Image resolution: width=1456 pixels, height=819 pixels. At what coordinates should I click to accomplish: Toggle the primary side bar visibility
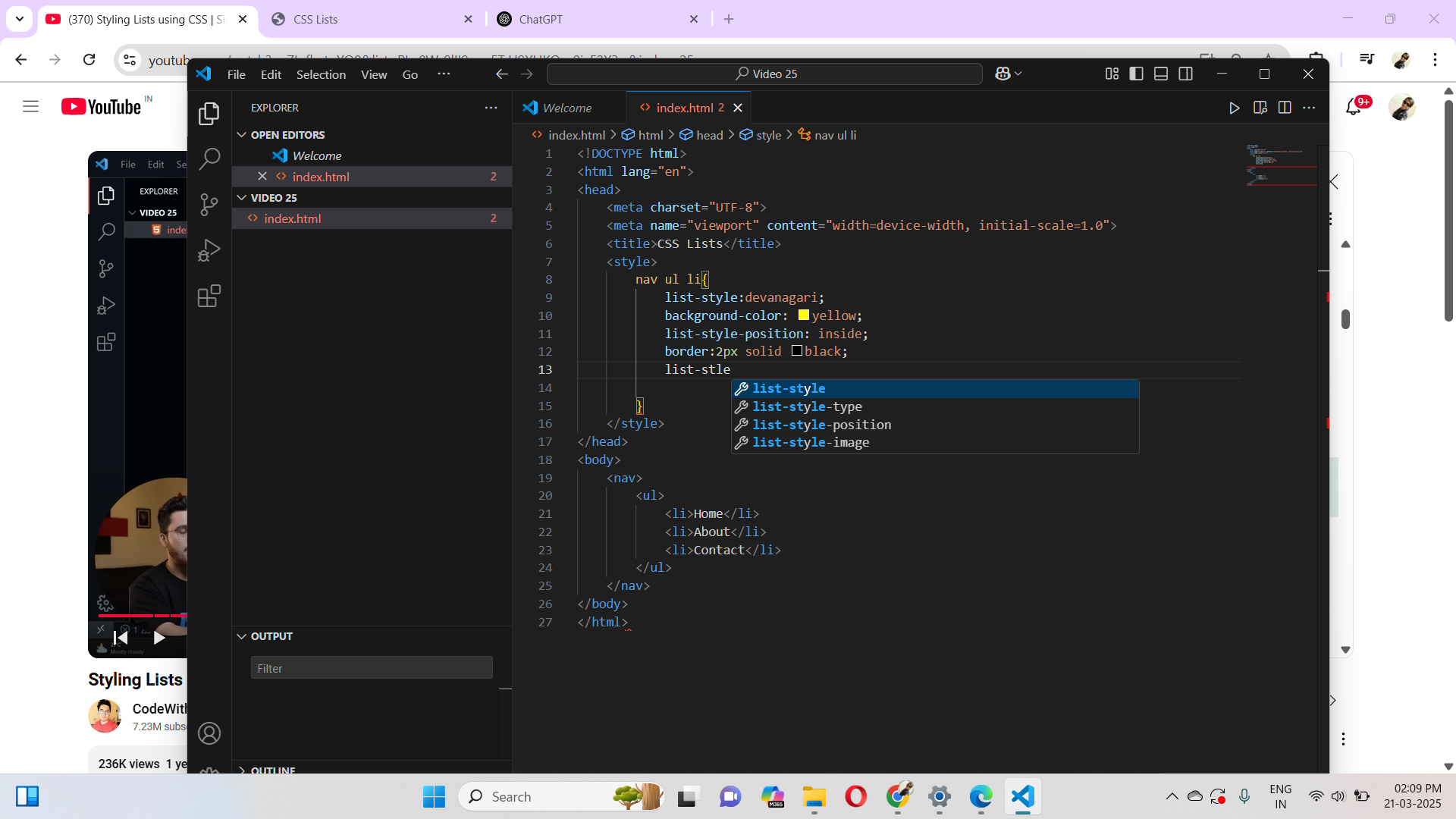pos(1136,74)
